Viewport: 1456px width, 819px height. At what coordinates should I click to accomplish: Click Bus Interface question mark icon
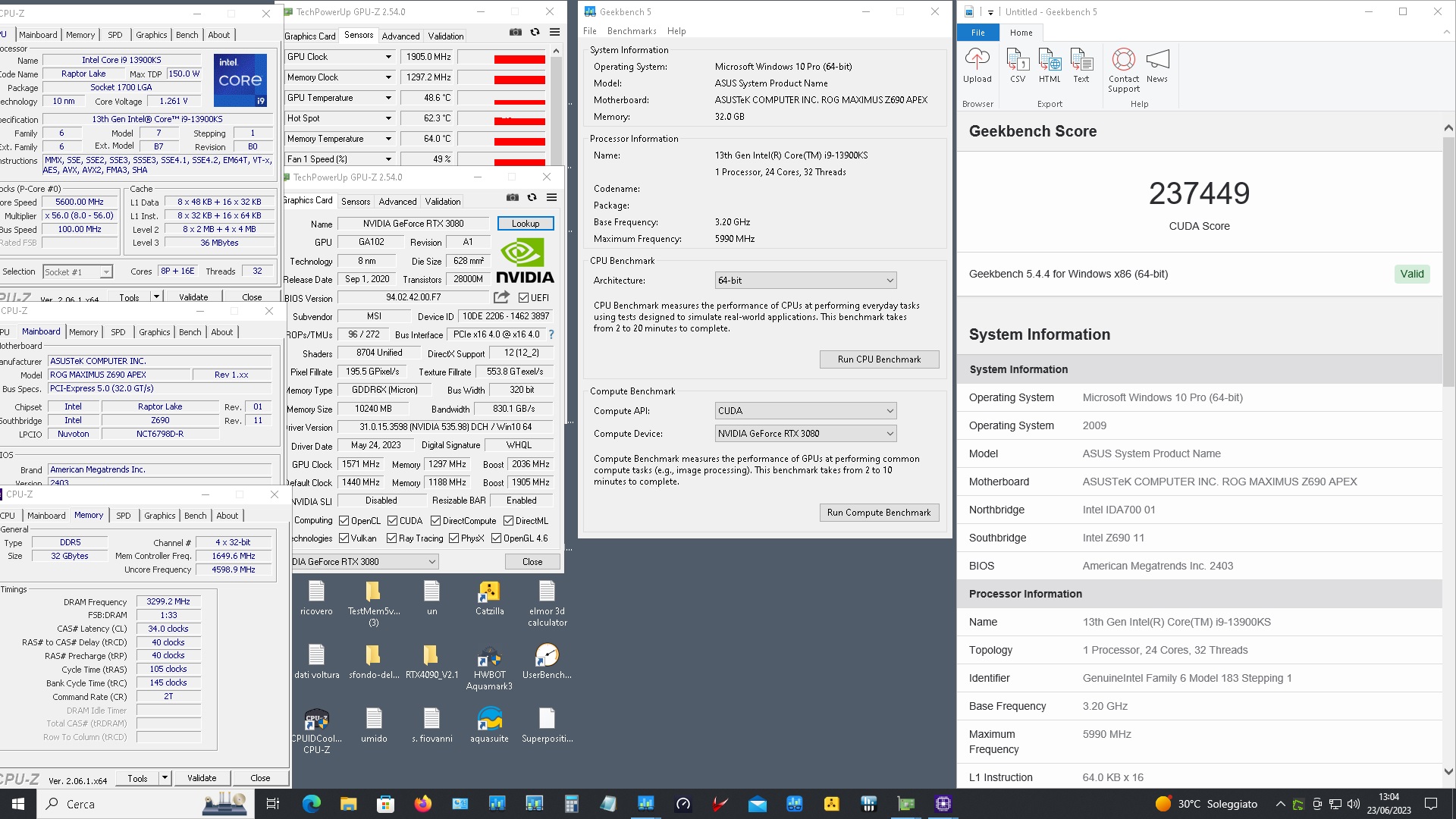pyautogui.click(x=551, y=334)
